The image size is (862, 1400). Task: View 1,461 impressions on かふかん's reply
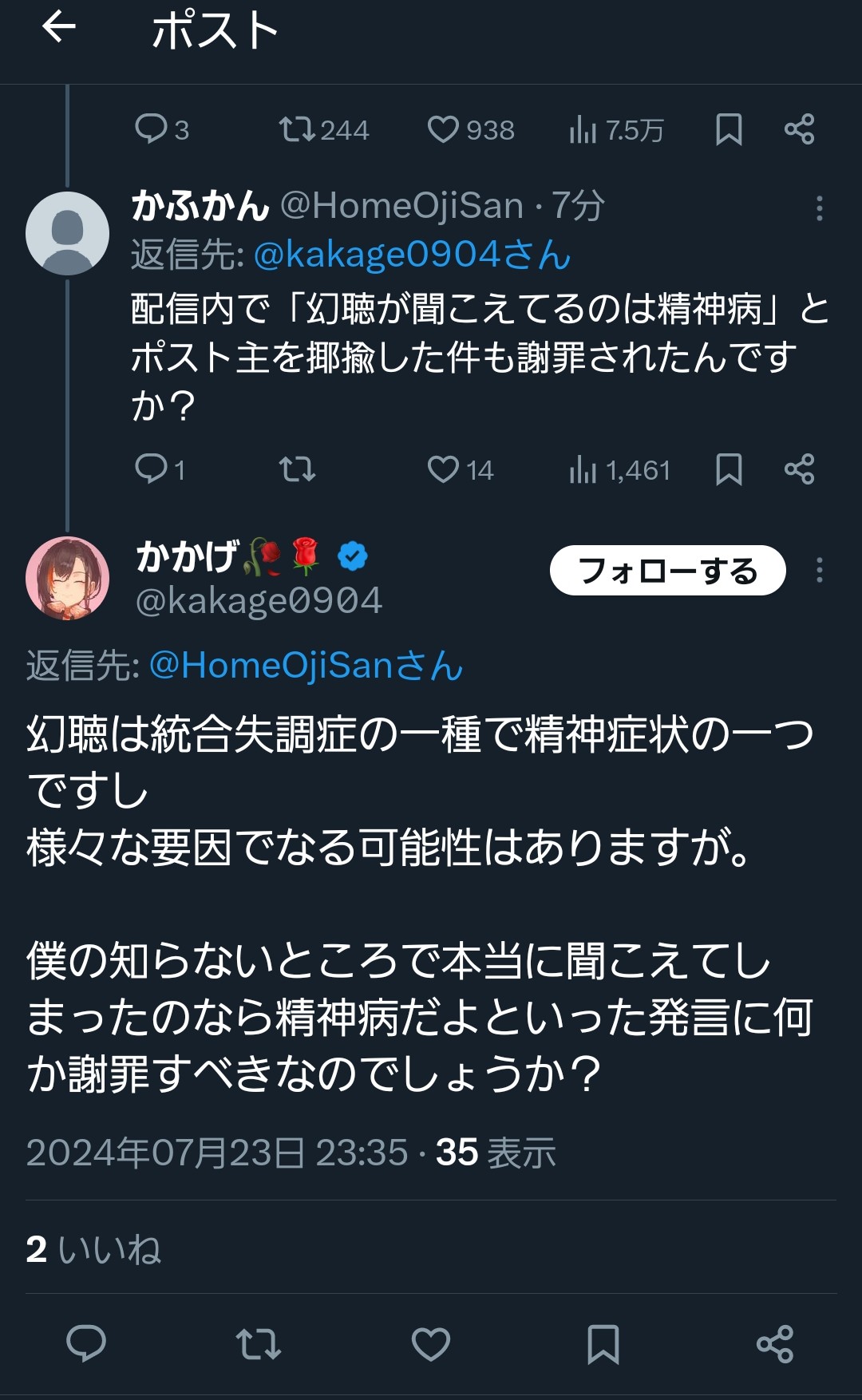click(619, 469)
